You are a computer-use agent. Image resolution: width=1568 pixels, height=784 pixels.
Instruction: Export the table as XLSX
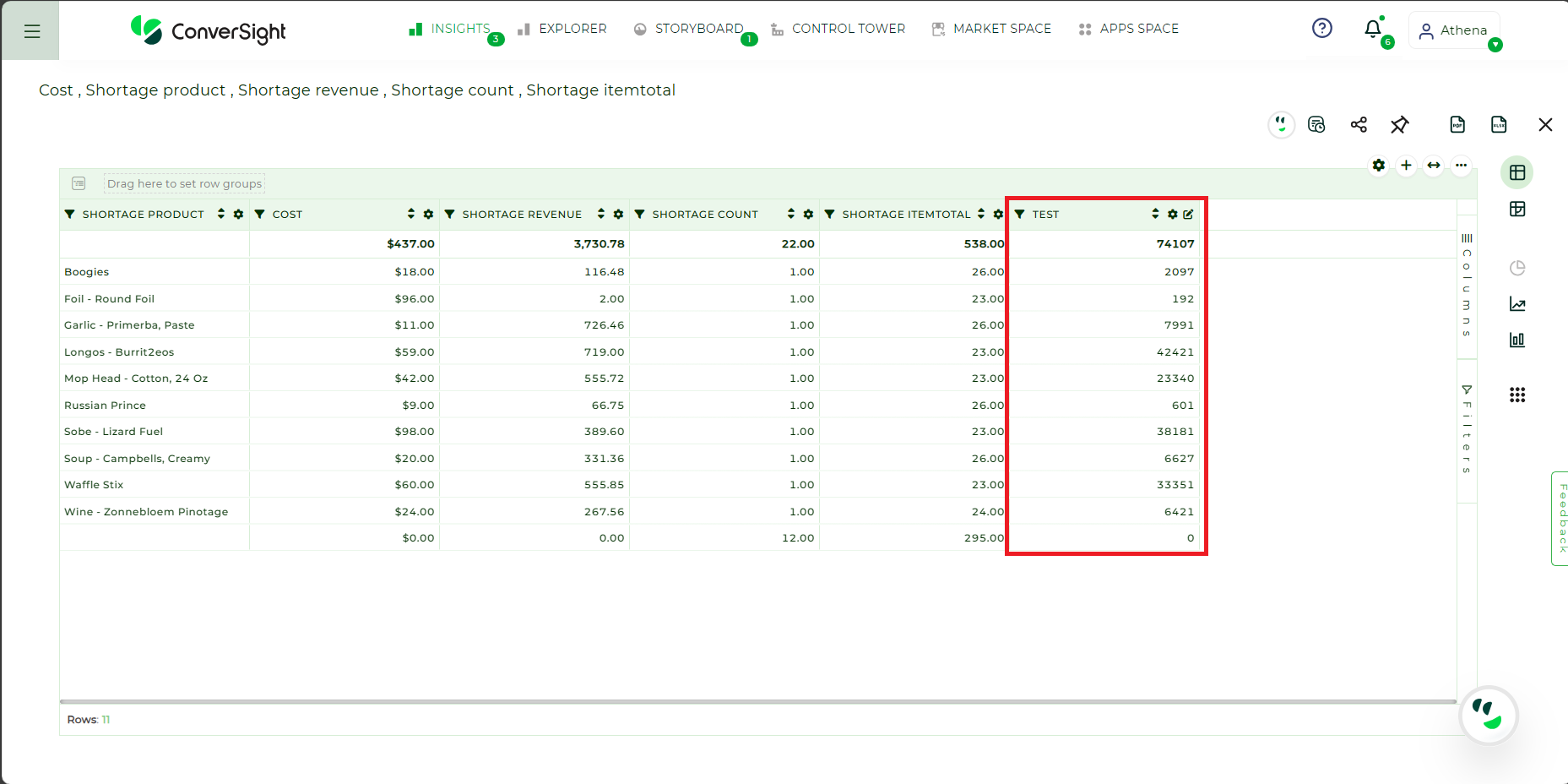[1499, 125]
